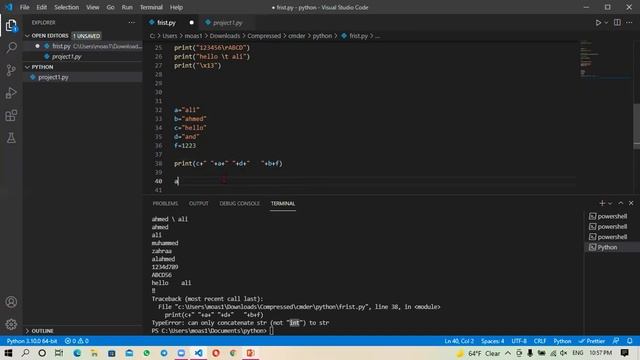Click Downloads in the breadcrumb path

tap(225, 36)
